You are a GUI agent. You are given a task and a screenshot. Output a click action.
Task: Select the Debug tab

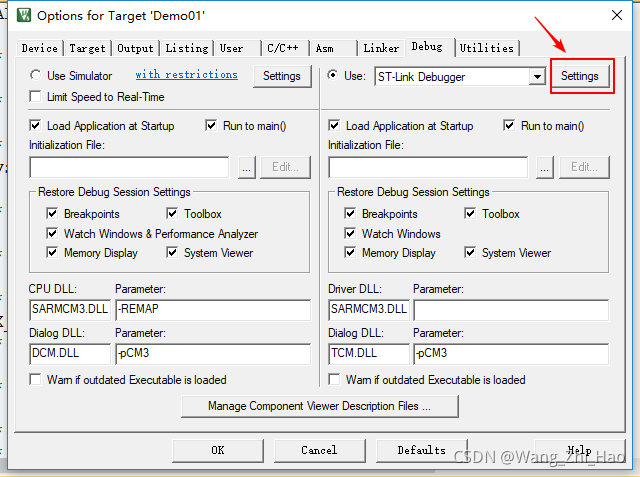429,47
